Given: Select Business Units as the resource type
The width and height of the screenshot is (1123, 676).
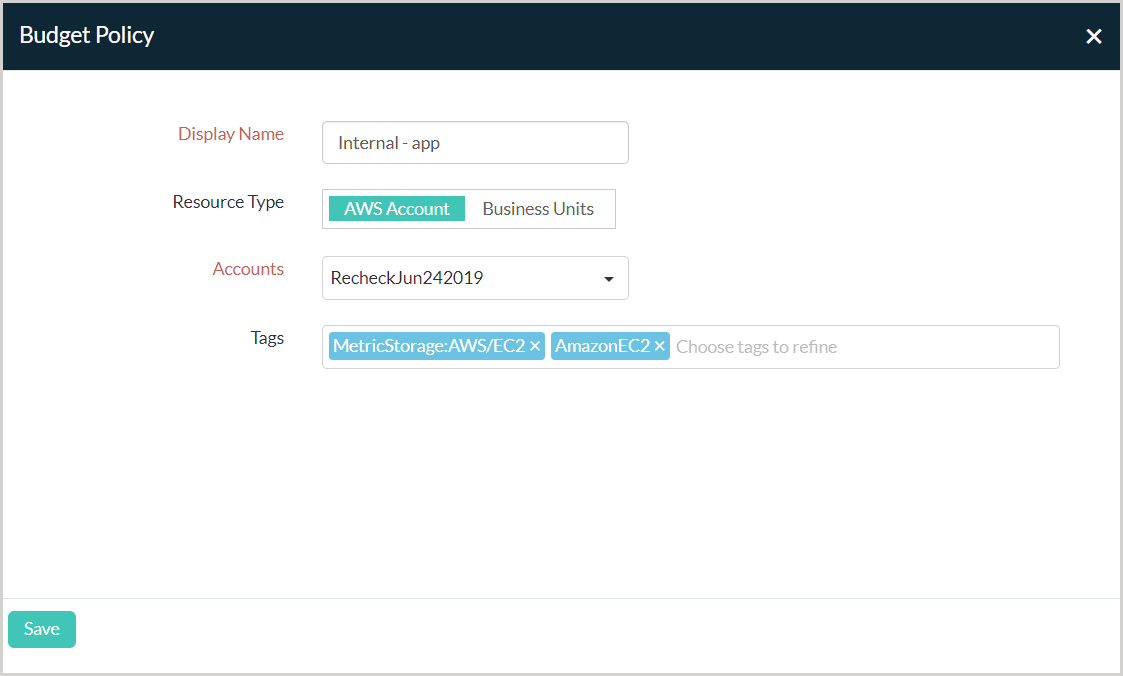Looking at the screenshot, I should 538,208.
